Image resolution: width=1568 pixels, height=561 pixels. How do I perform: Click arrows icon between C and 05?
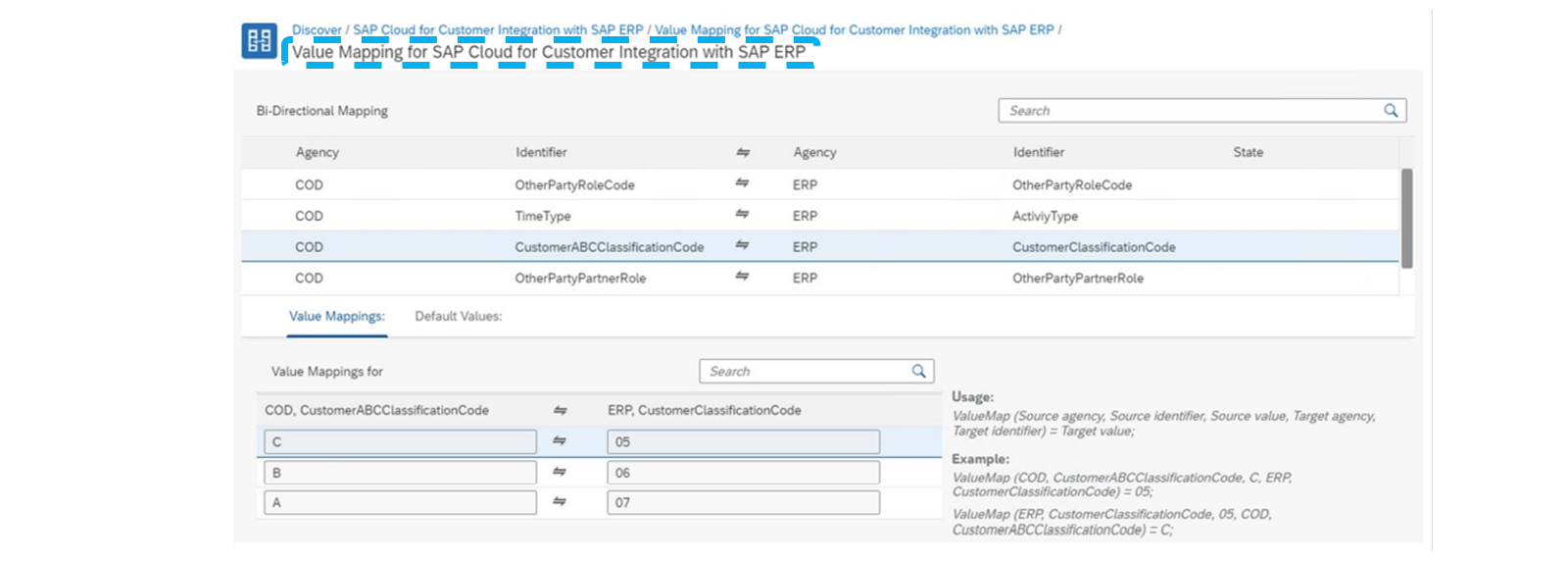pyautogui.click(x=559, y=440)
